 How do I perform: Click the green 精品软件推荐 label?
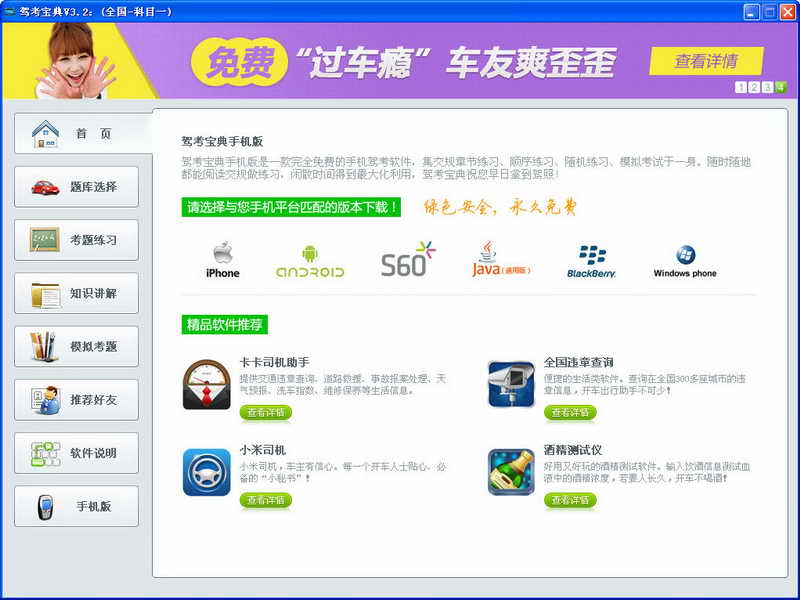click(x=224, y=324)
